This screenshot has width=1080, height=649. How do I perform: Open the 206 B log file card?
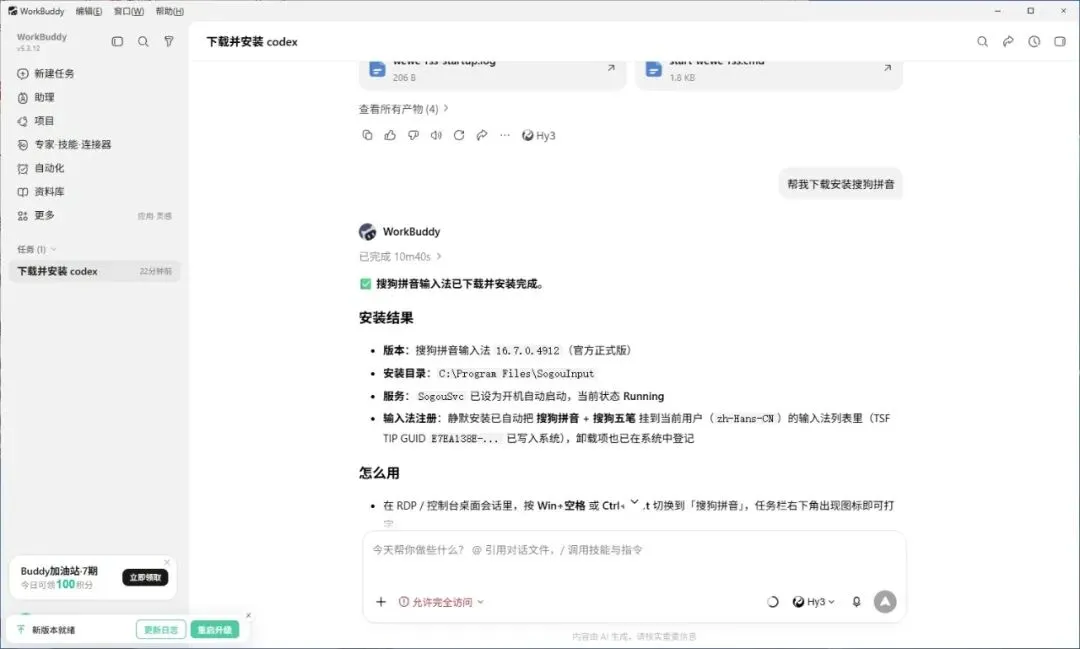[492, 73]
